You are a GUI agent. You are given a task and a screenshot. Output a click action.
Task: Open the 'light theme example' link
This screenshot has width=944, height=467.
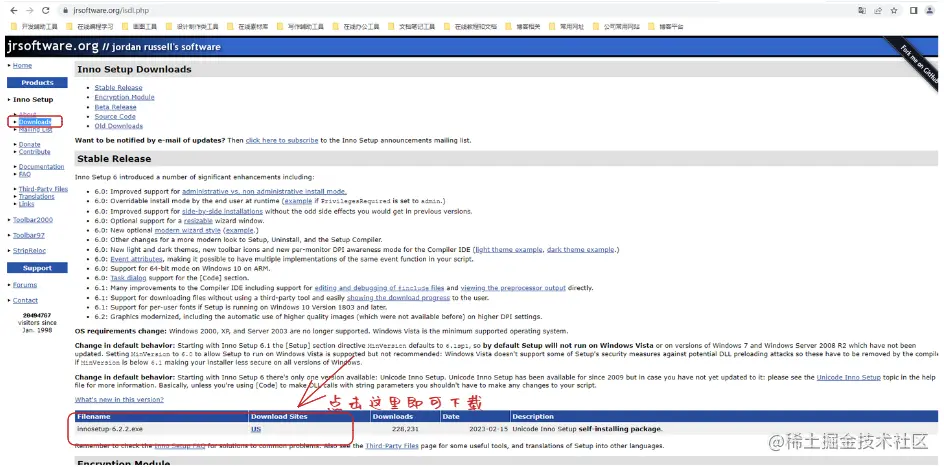click(x=509, y=249)
